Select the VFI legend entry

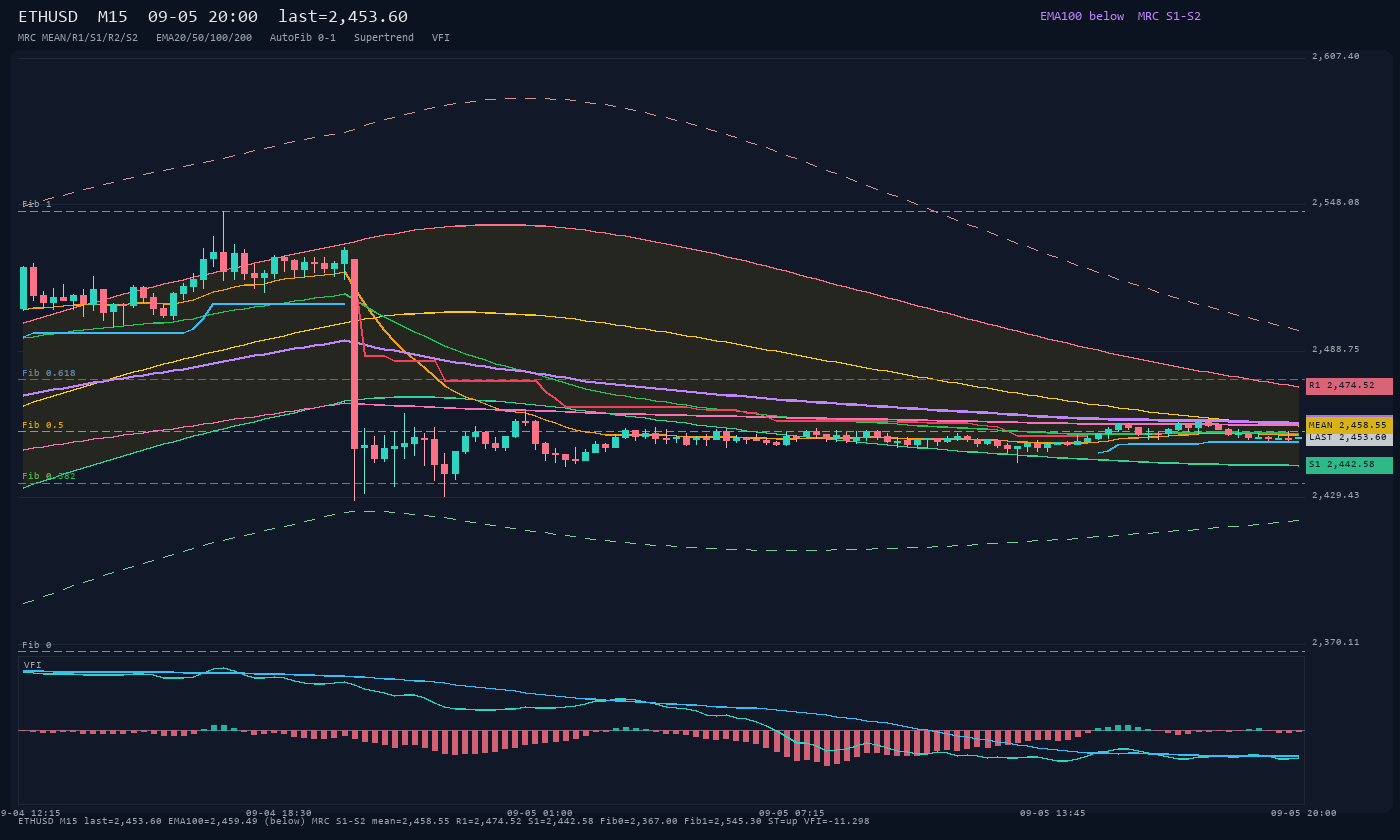(x=441, y=37)
